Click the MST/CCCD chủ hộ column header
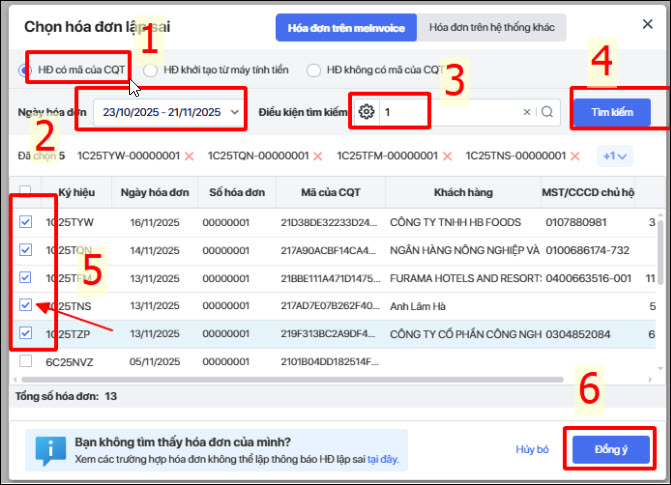671x485 pixels. click(x=588, y=193)
